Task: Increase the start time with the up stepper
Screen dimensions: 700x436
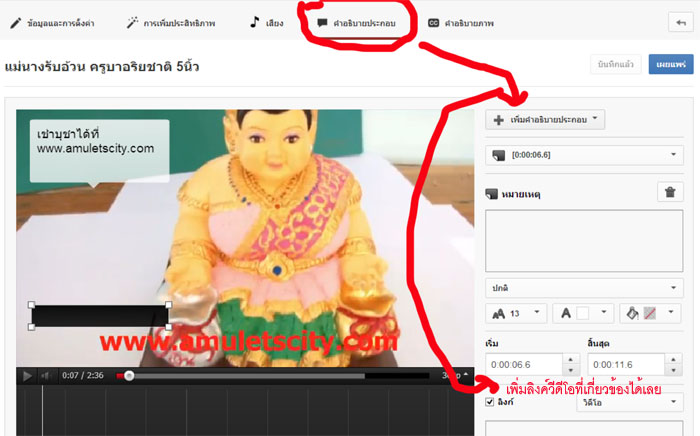Action: [571, 359]
